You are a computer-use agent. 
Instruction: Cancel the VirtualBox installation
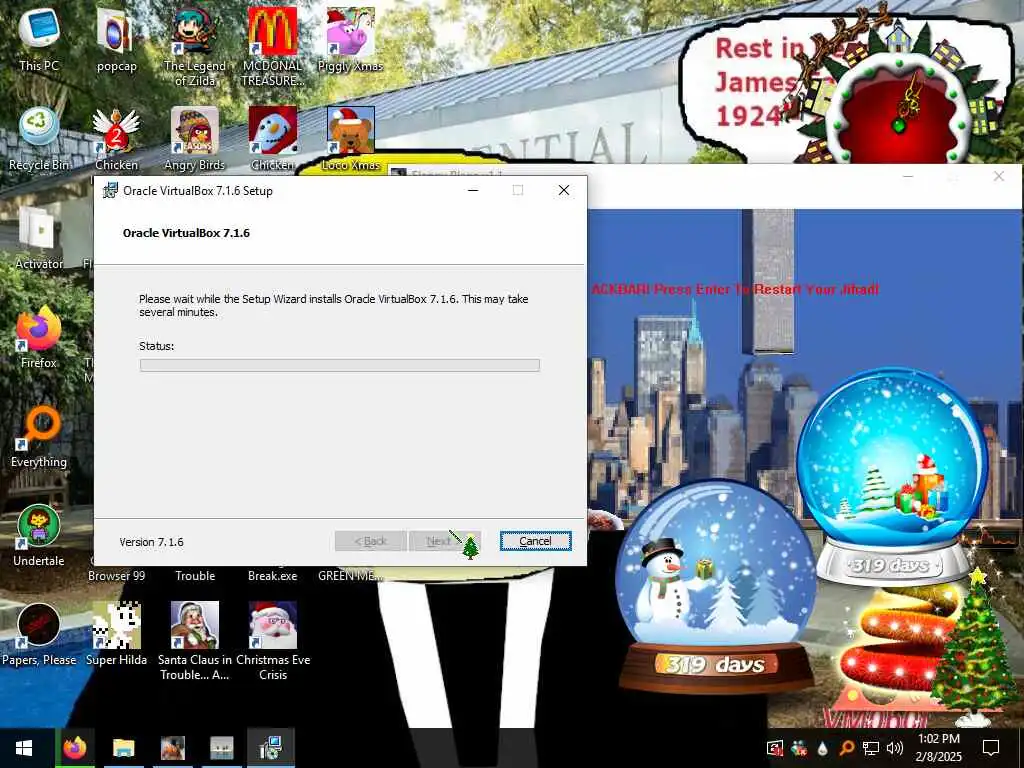pos(536,541)
